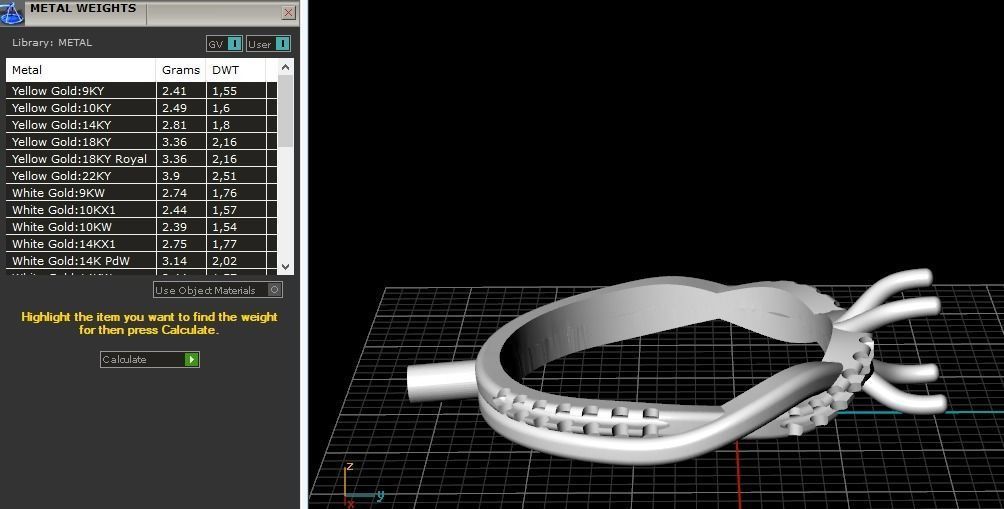1004x509 pixels.
Task: Click the Calculate button
Action: click(x=150, y=359)
